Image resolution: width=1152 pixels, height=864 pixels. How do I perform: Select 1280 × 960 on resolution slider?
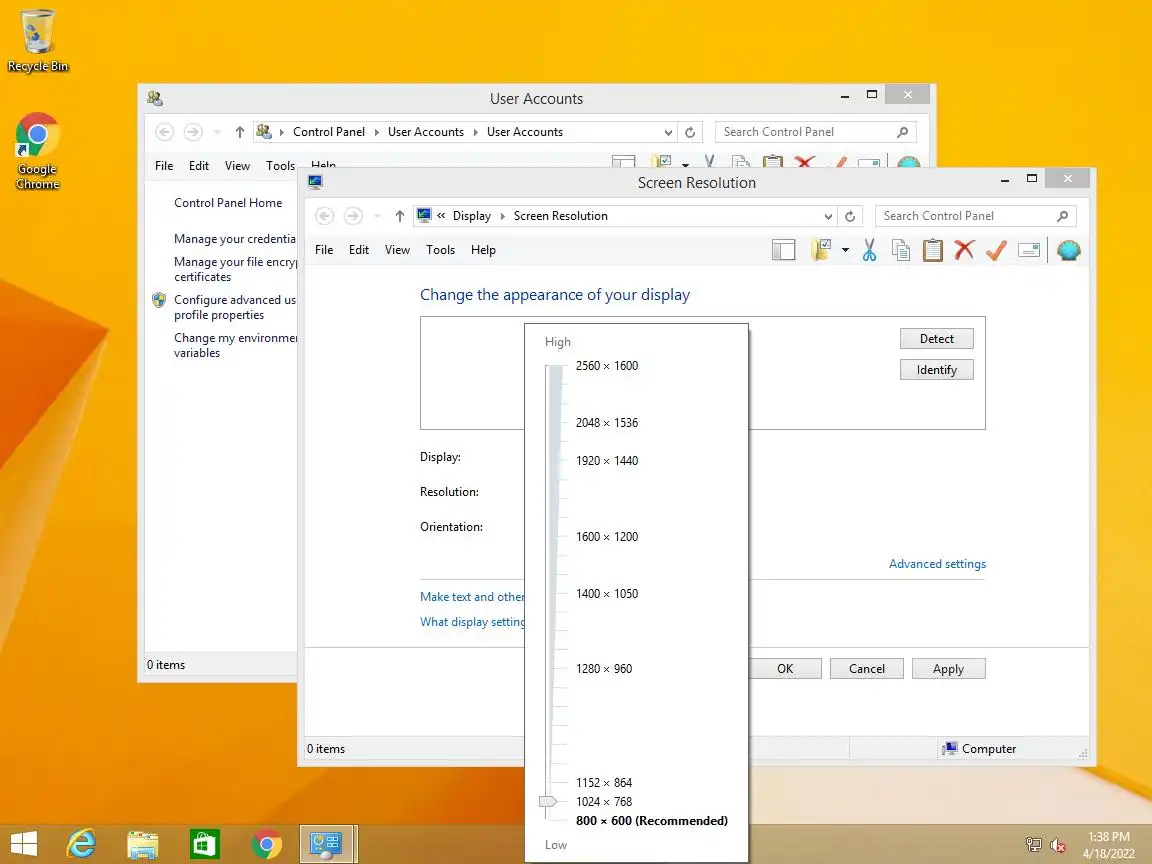tap(604, 669)
